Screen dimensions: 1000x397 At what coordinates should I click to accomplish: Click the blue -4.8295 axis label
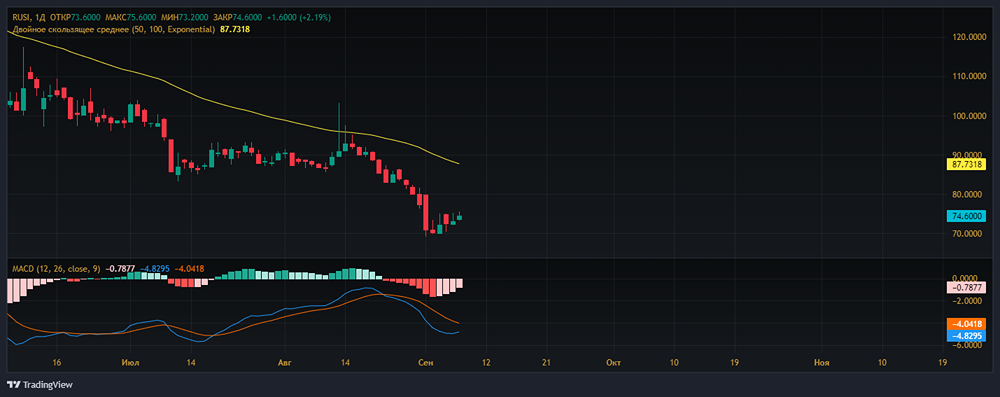[966, 336]
